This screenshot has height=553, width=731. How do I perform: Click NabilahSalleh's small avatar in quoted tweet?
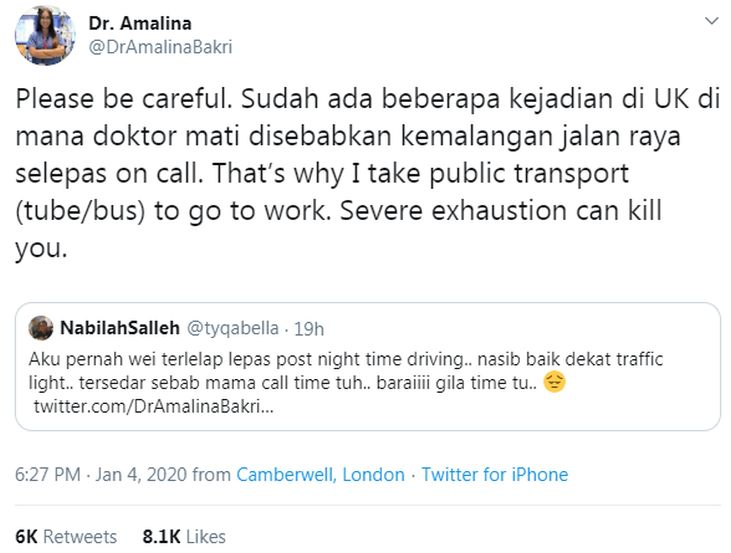[41, 327]
